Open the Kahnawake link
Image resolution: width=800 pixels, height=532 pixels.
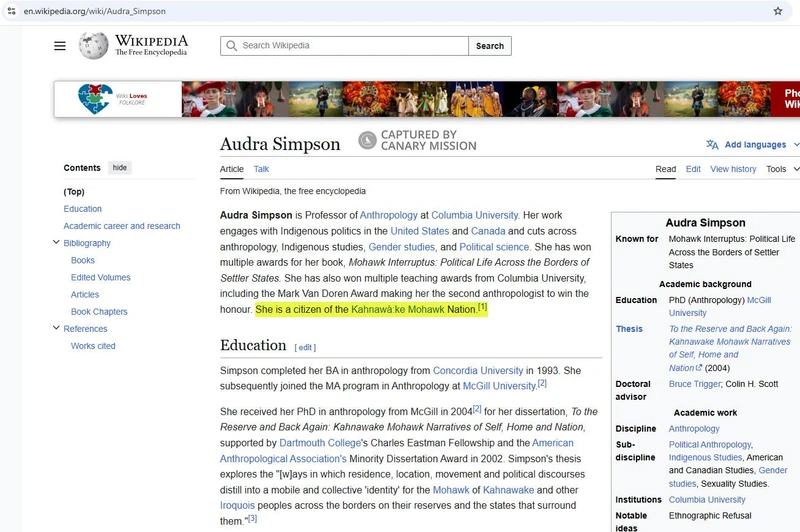tap(508, 490)
